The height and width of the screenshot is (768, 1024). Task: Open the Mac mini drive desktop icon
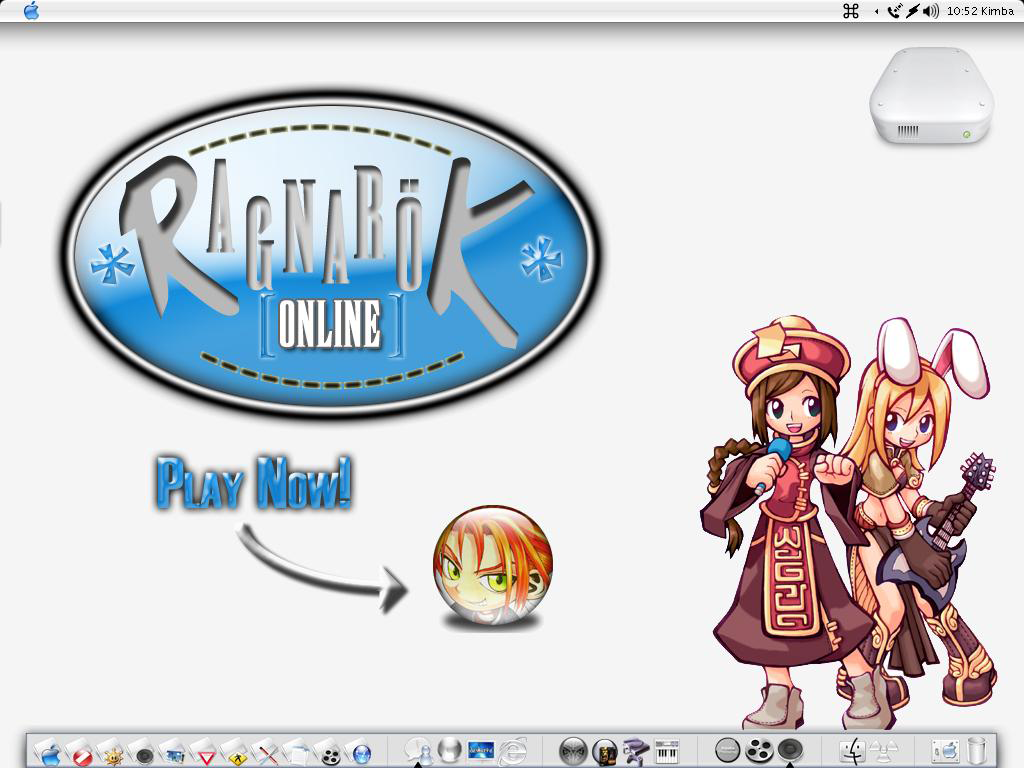pos(931,96)
